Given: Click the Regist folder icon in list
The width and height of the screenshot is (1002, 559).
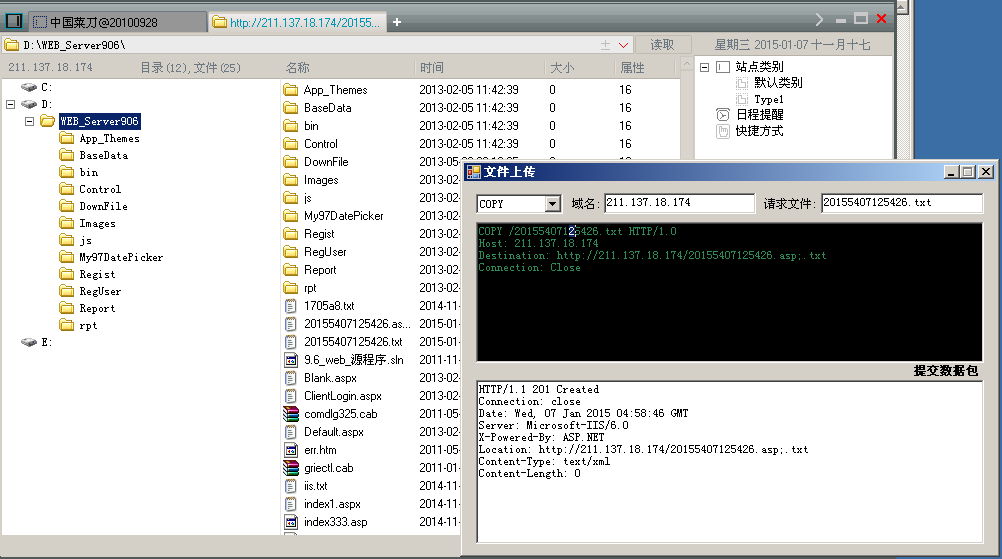Looking at the screenshot, I should coord(291,234).
